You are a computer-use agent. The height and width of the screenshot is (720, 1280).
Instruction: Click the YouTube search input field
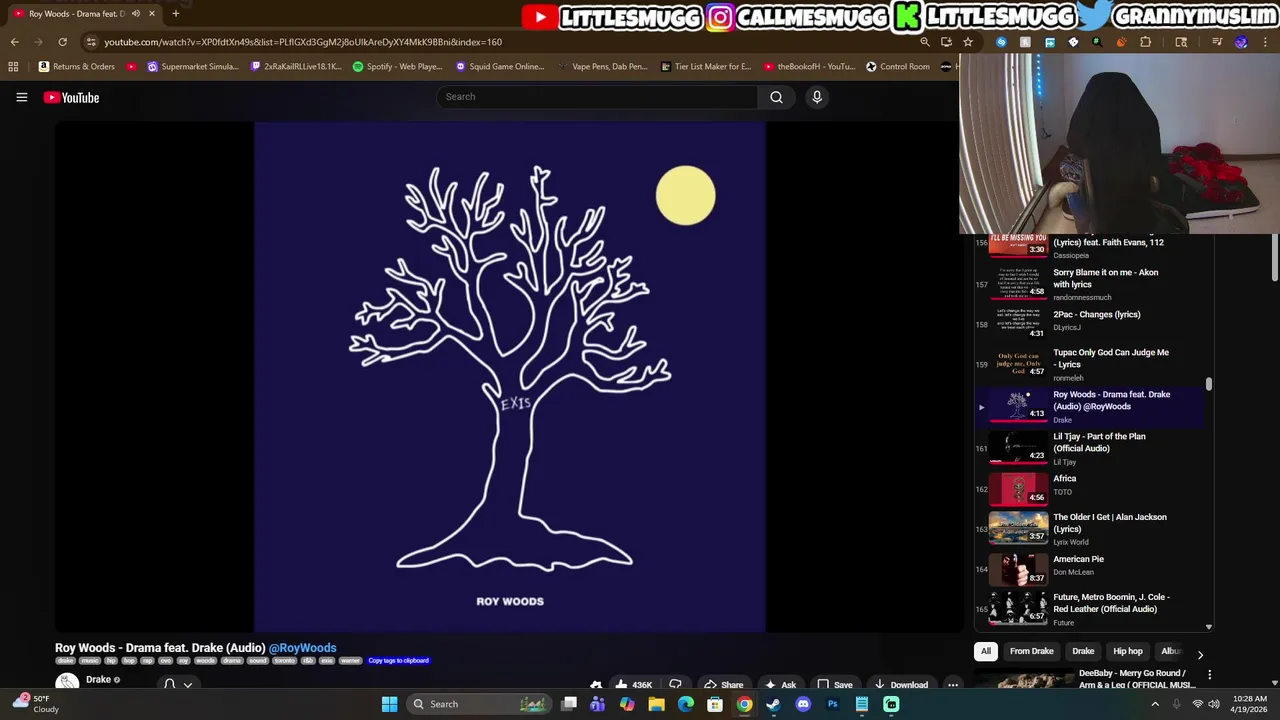597,97
